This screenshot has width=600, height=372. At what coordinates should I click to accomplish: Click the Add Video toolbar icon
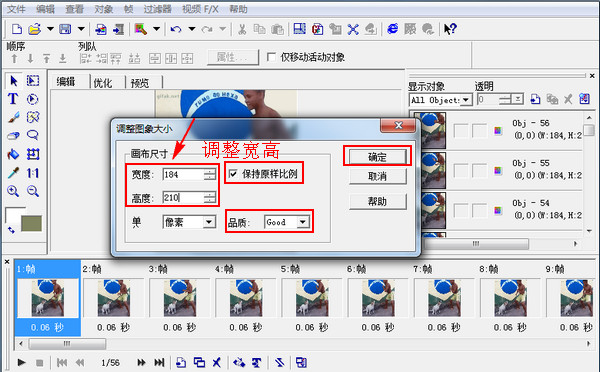[119, 29]
